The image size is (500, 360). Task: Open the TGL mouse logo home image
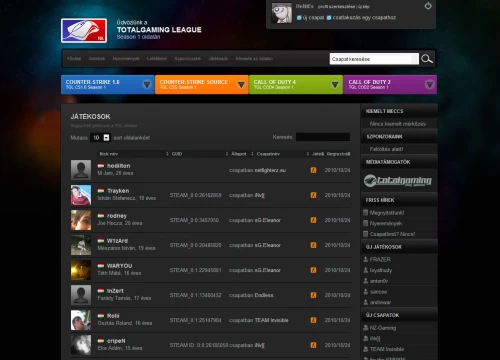[x=84, y=31]
